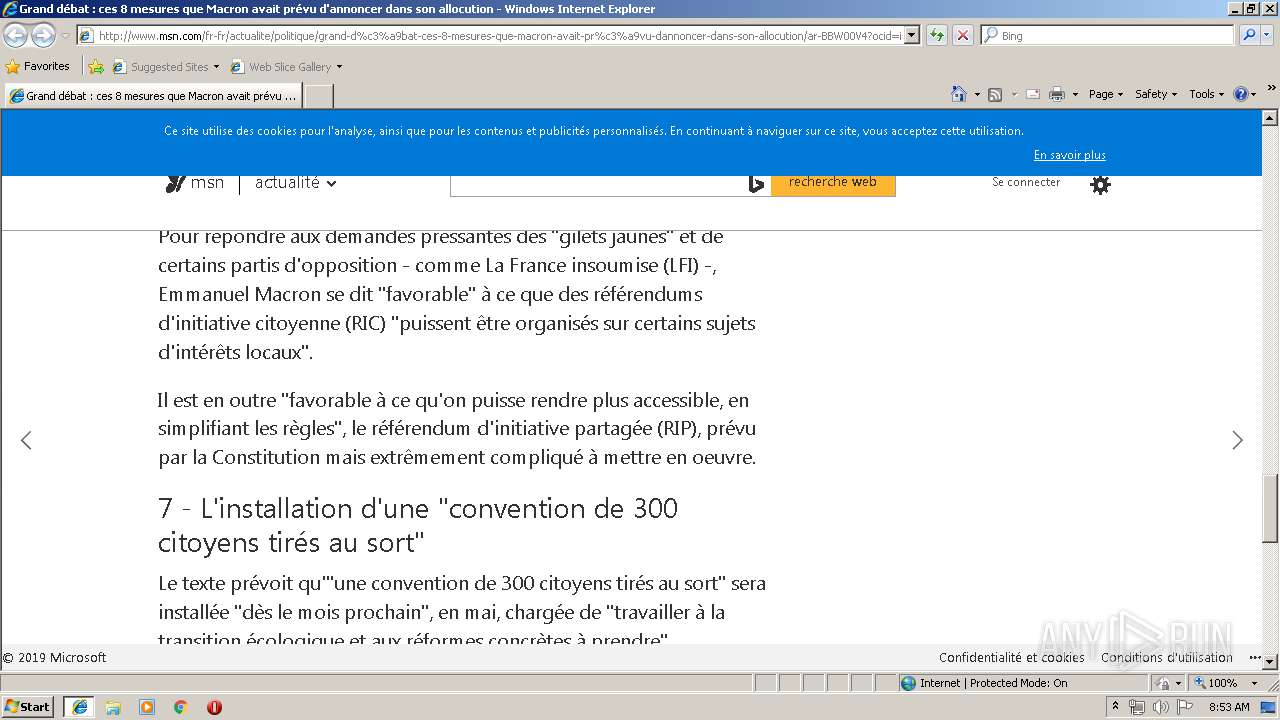Screen dimensions: 1280x720
Task: Open a new blank tab
Action: point(318,96)
